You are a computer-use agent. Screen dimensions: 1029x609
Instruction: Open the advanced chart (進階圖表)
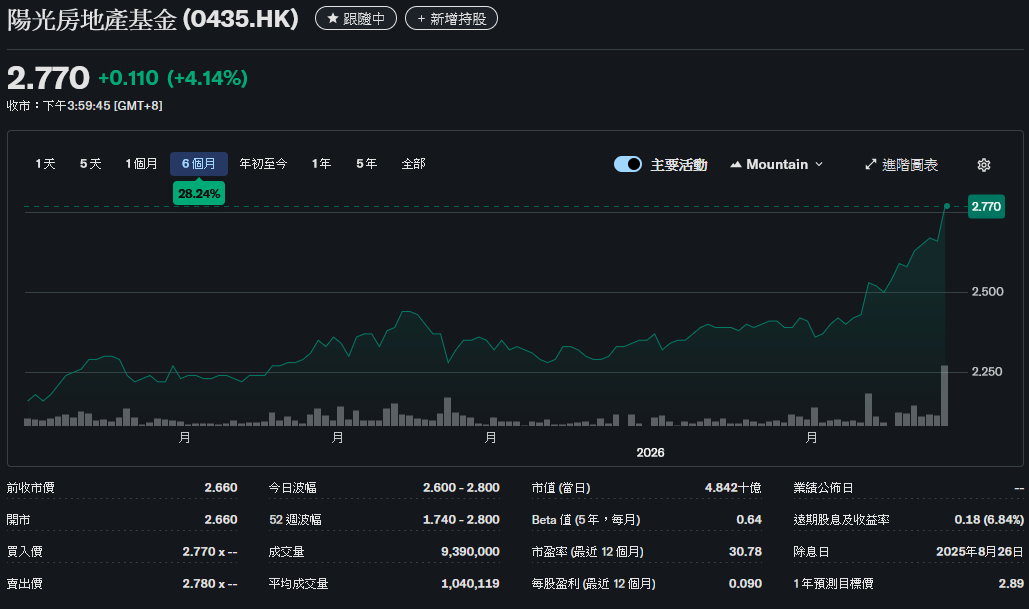tap(901, 165)
